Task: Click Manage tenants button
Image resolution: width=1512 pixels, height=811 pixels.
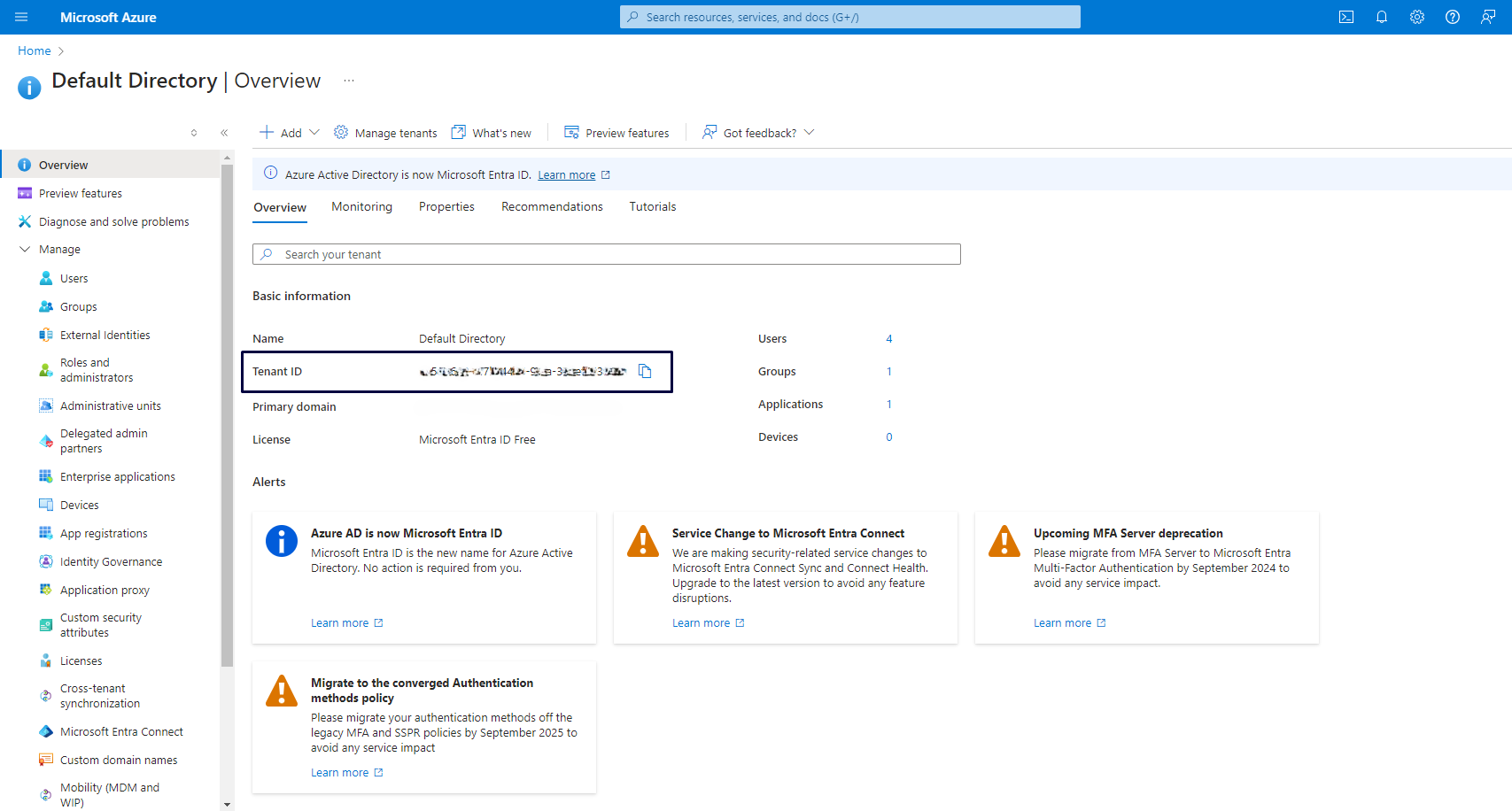Action: (385, 133)
